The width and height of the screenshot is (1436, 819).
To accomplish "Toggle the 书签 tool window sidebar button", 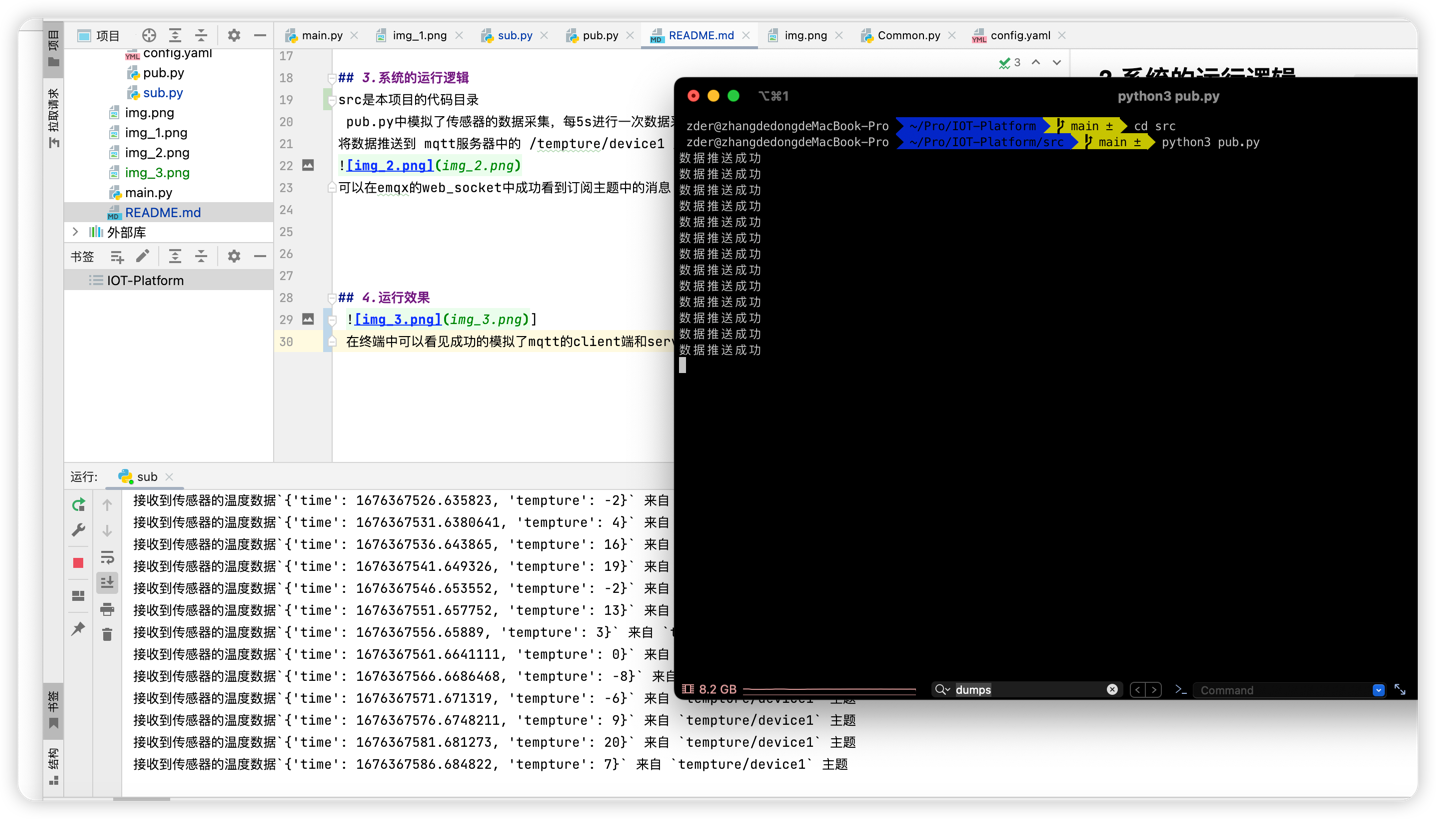I will pos(54,709).
